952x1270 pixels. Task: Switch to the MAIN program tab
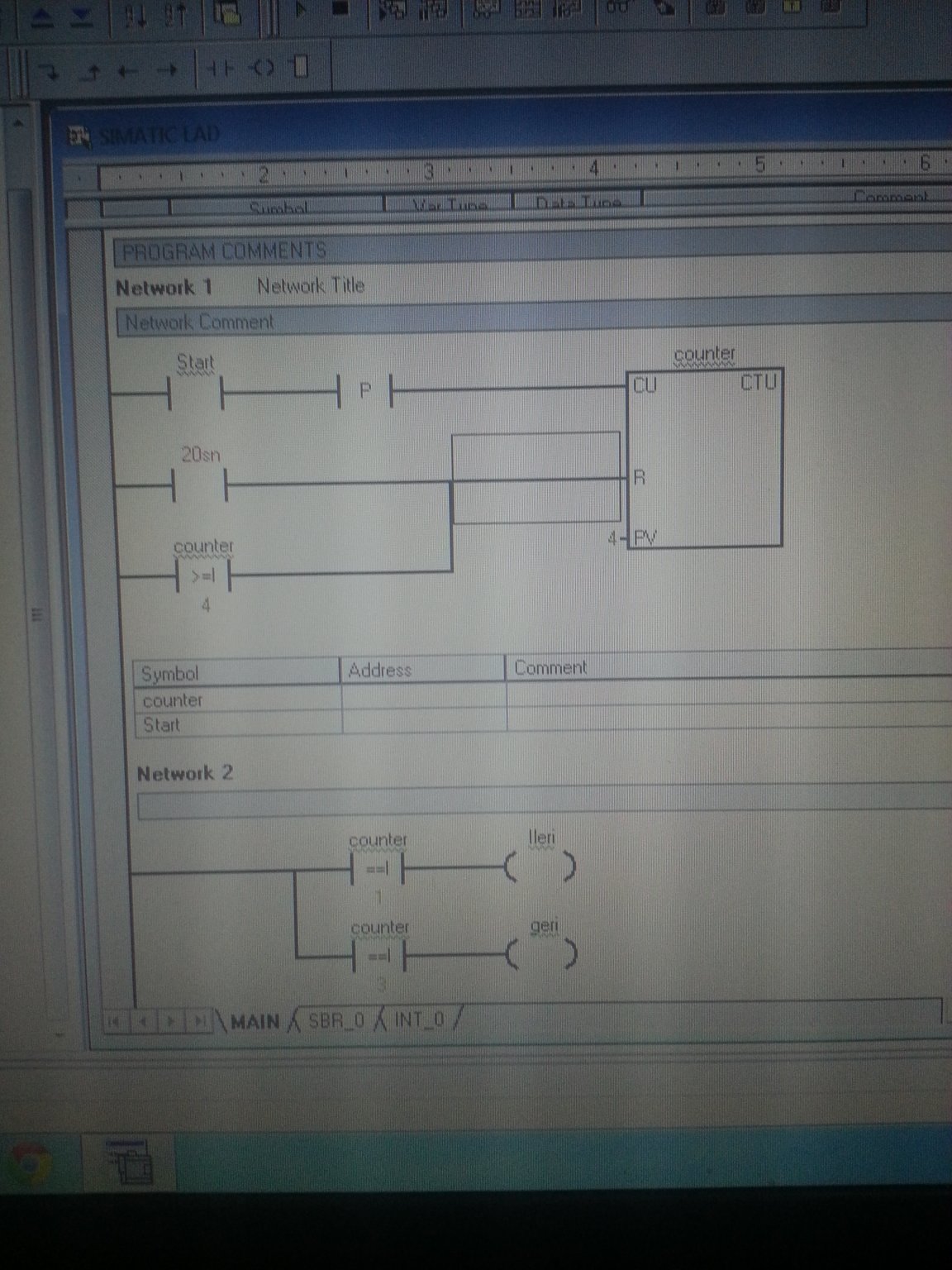tap(255, 1022)
